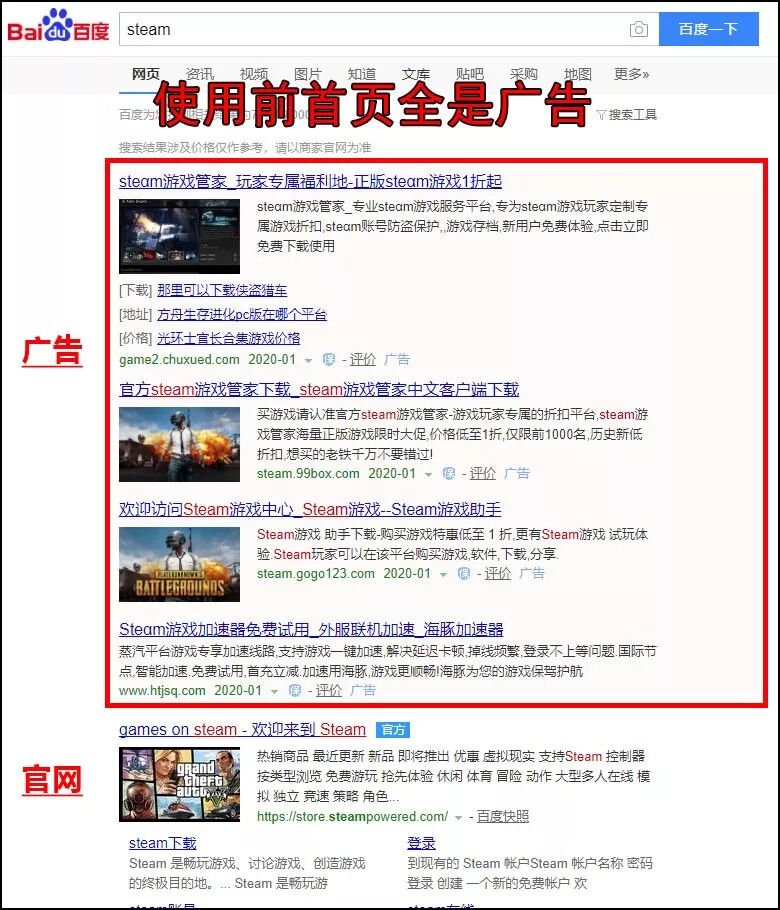This screenshot has width=780, height=910.
Task: Click 评价 link for steam.99box.com
Action: 483,474
